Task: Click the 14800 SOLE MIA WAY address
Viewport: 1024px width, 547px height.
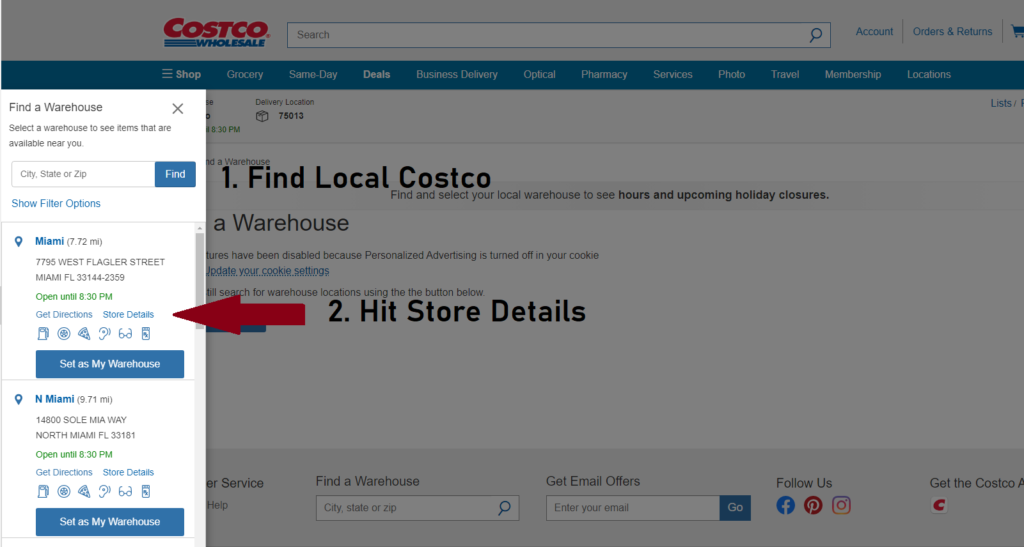Action: point(81,420)
